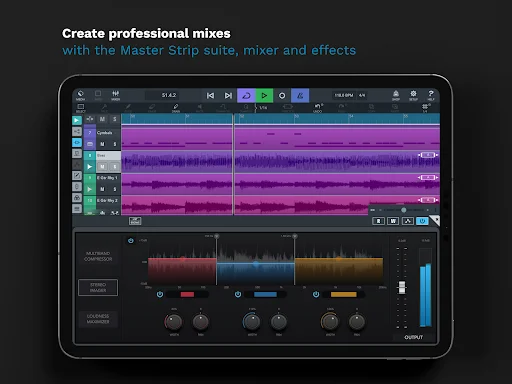Open the Help question mark
Screen dimensions: 512x384
click(x=431, y=95)
